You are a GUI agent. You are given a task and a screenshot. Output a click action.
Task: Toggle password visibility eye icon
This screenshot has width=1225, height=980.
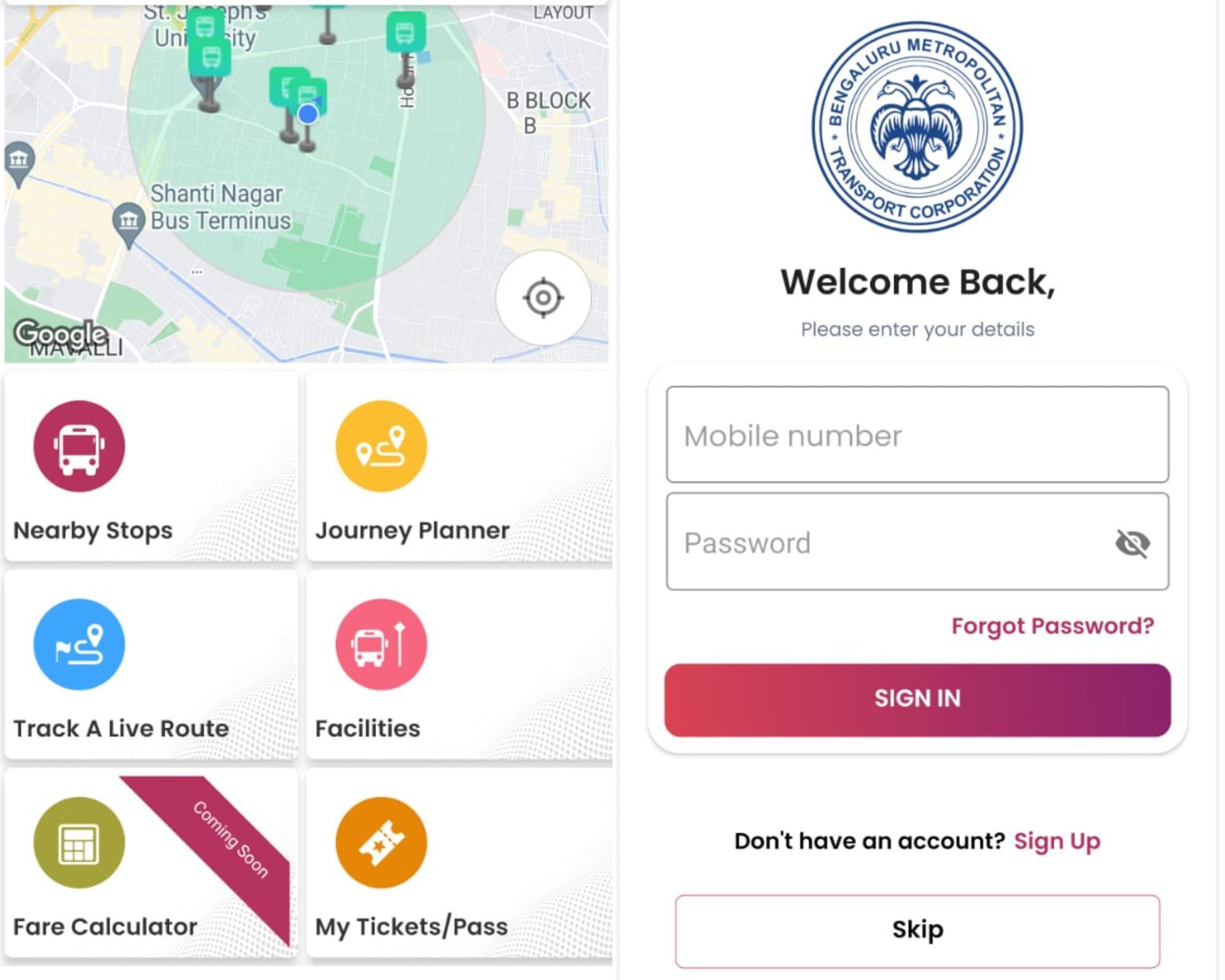pos(1133,543)
